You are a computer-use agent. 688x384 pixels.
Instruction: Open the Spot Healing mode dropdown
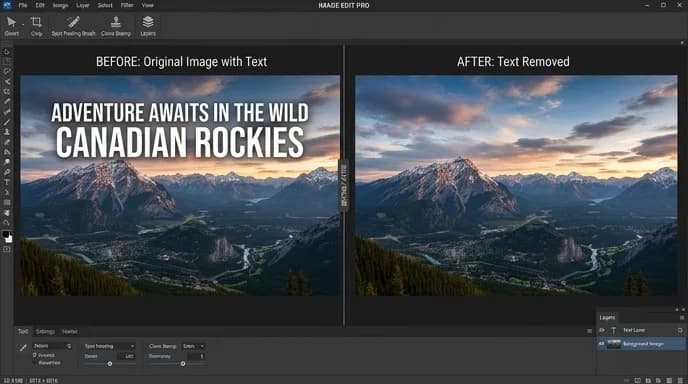(x=109, y=346)
